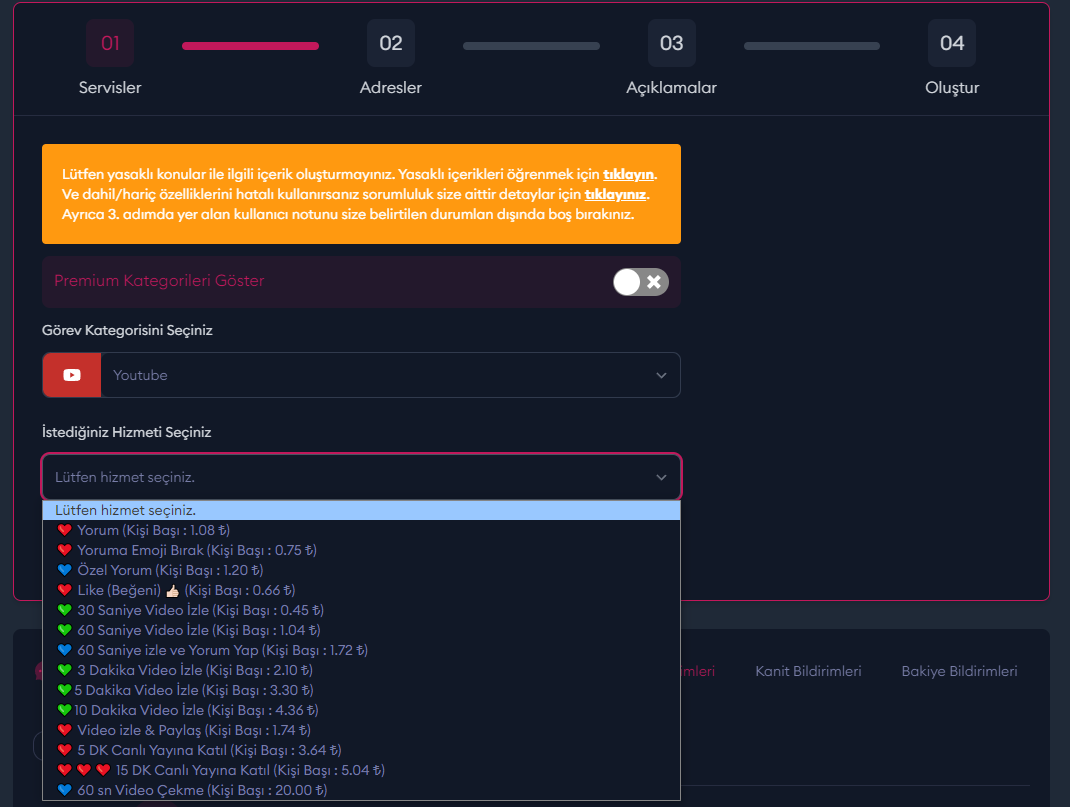Click first tıklayın link about banned content
Screen dimensions: 1070x807
pos(628,174)
